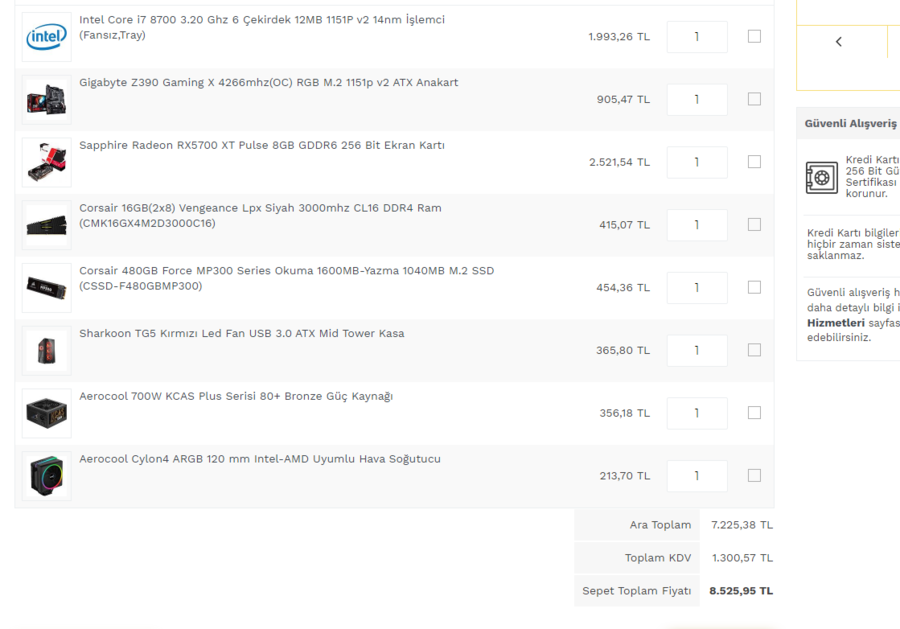Click the secure shopping safe icon
Viewport: 900px width, 629px height.
822,178
